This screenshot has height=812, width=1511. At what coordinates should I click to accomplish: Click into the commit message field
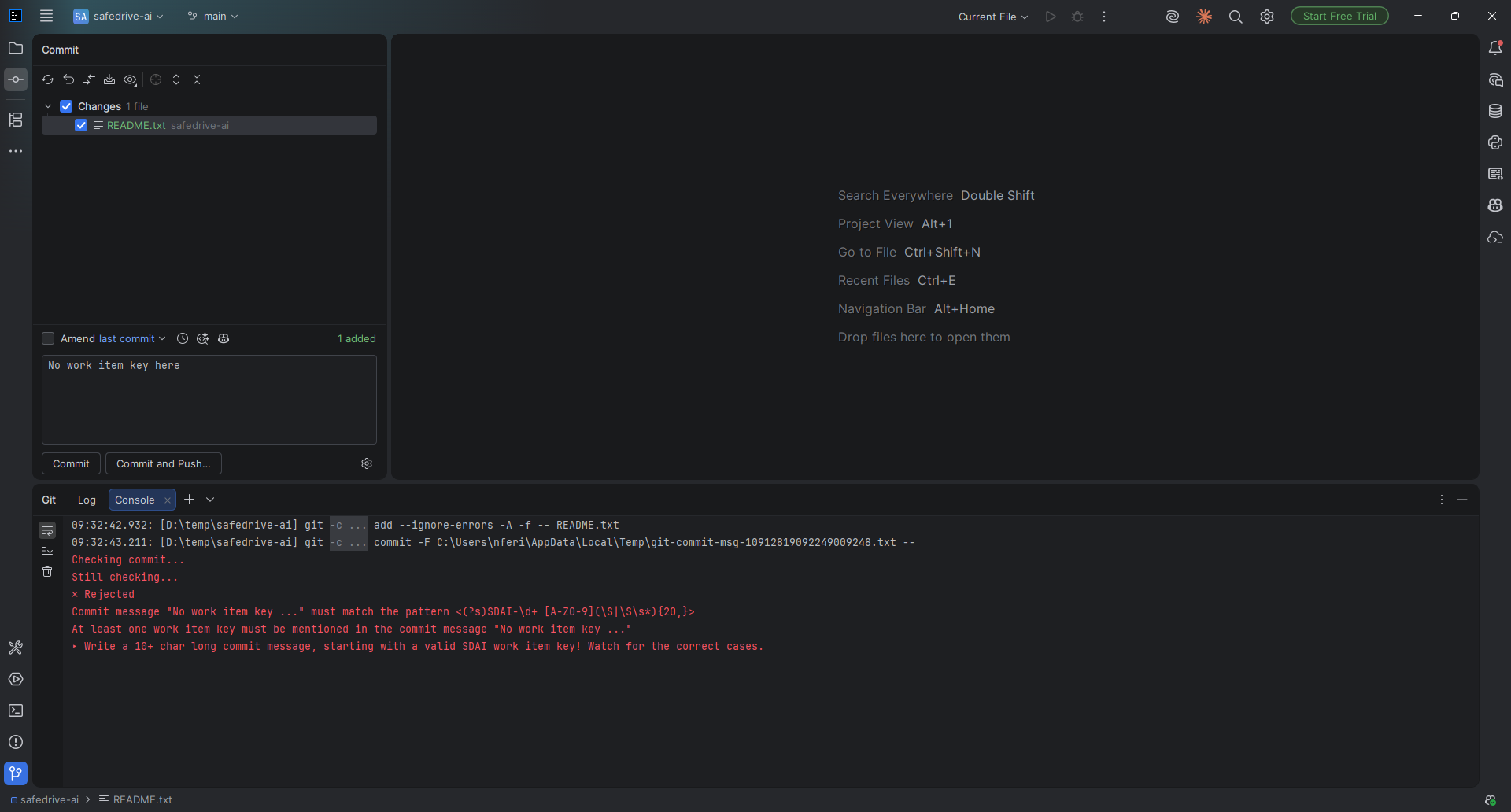(x=209, y=400)
